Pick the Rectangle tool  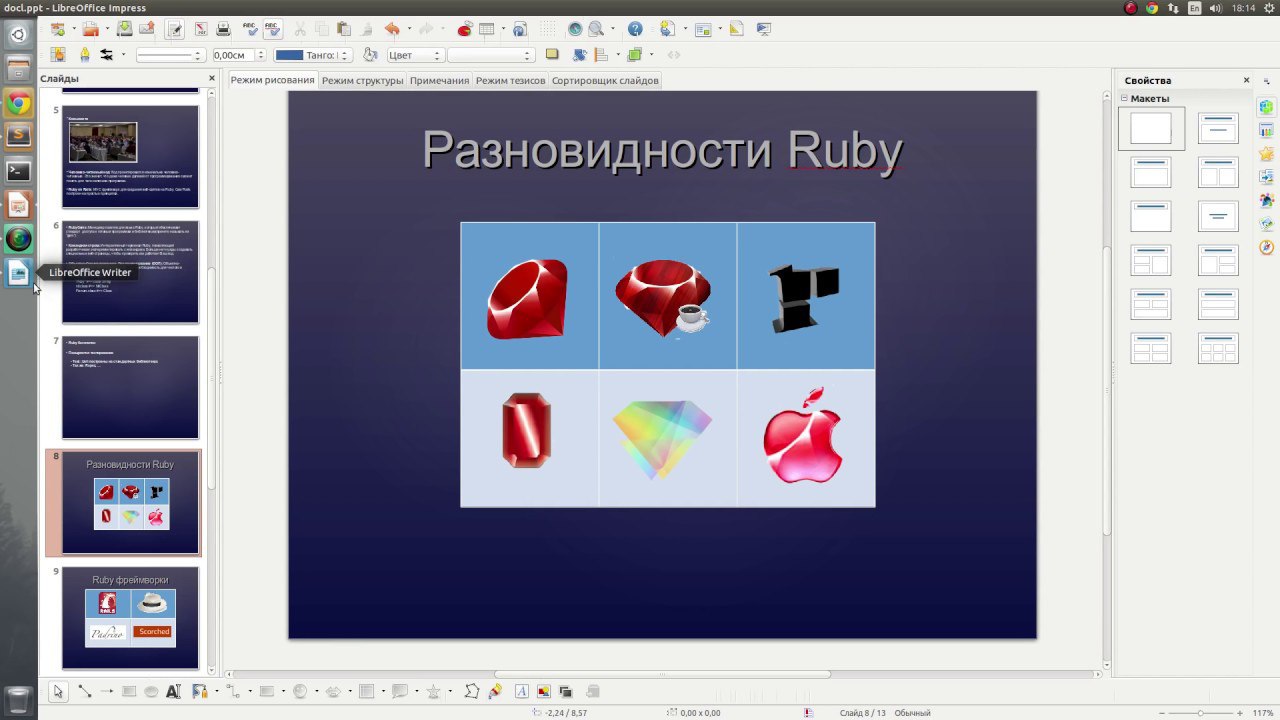[128, 691]
